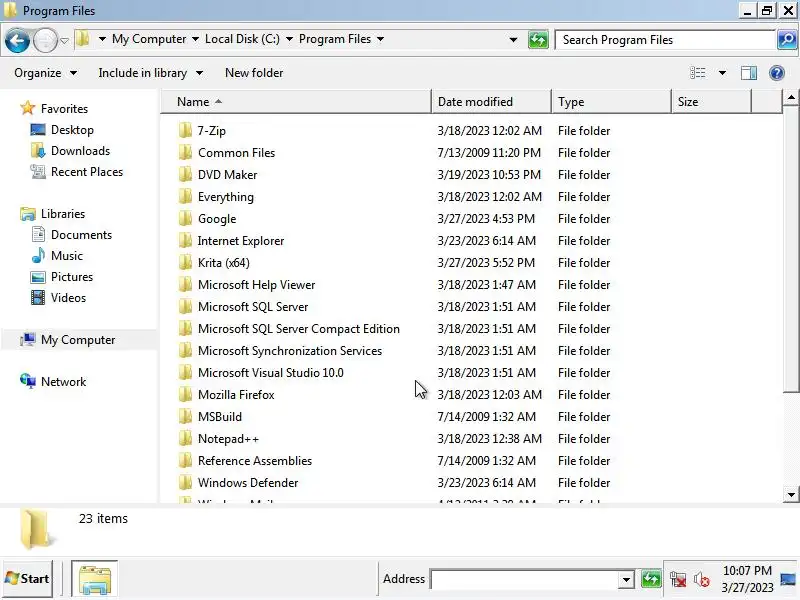Viewport: 800px width, 600px height.
Task: Click the search magnifier button
Action: click(787, 39)
